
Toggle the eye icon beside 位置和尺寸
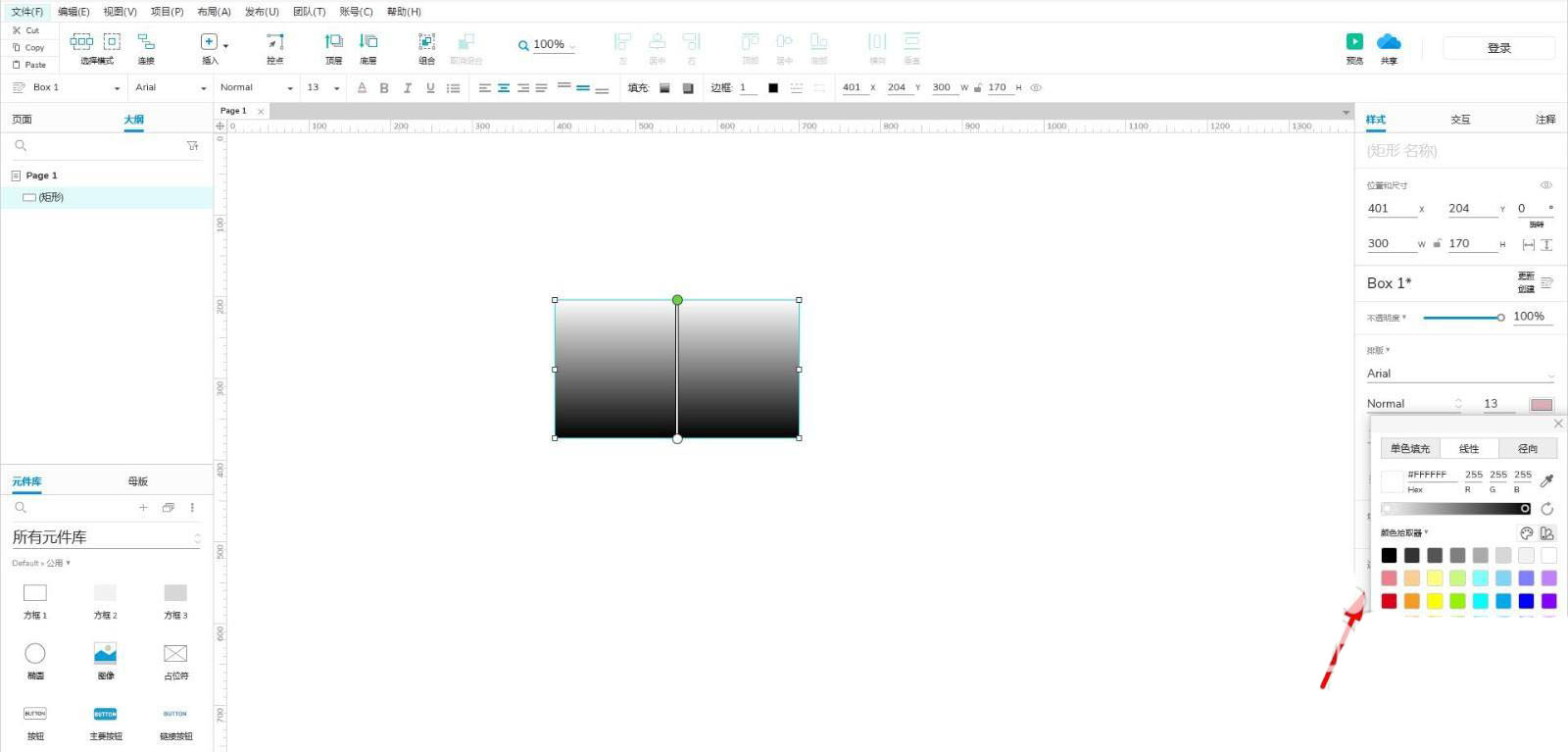click(1545, 185)
